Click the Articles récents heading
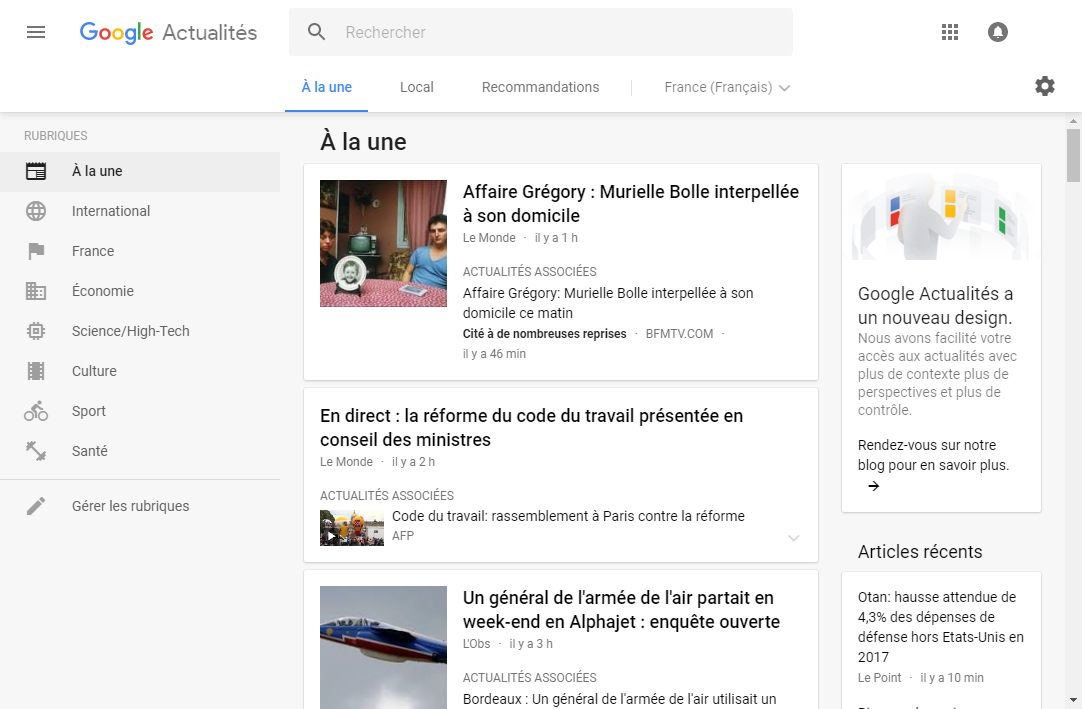 click(x=920, y=552)
